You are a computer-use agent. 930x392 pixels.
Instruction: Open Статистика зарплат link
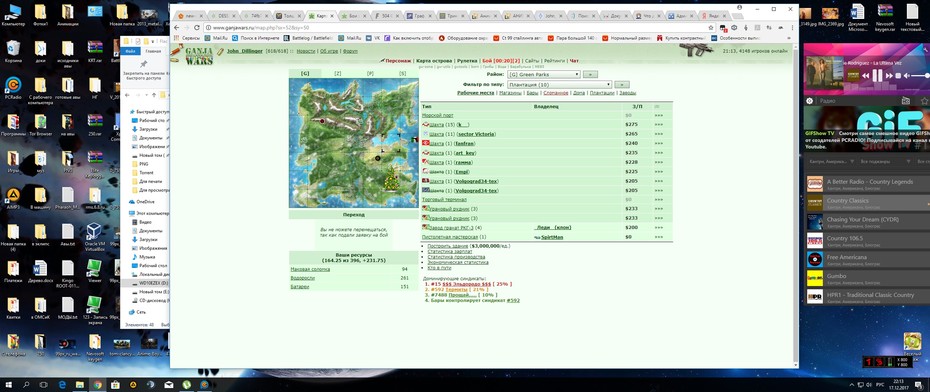pos(450,251)
